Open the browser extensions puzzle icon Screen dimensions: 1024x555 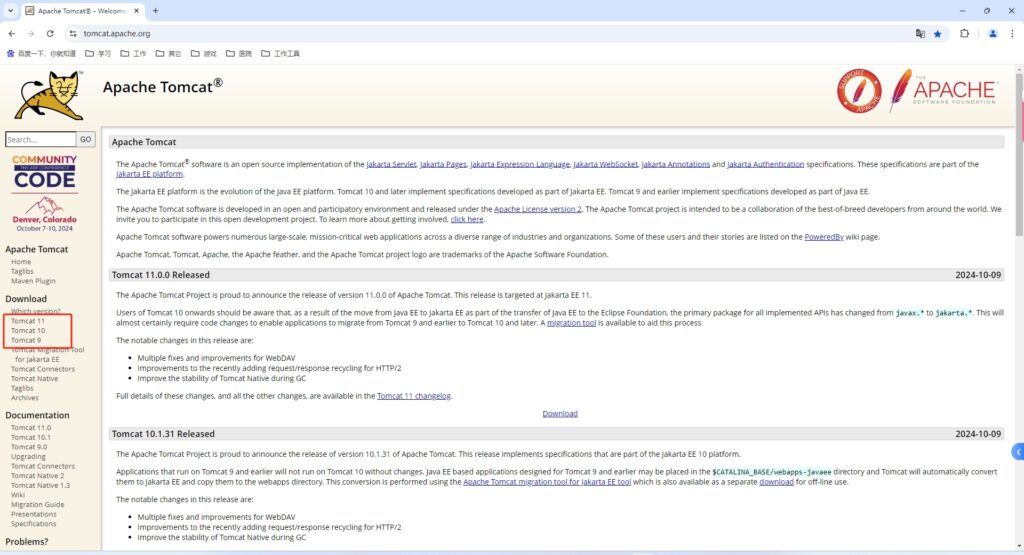[x=965, y=33]
